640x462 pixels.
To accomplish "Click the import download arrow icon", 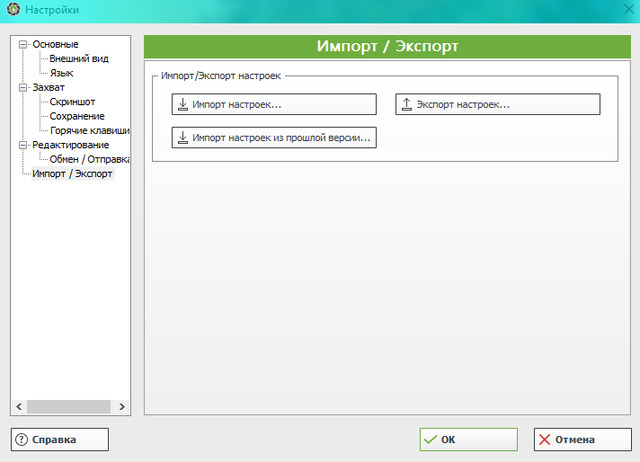I will [x=182, y=105].
